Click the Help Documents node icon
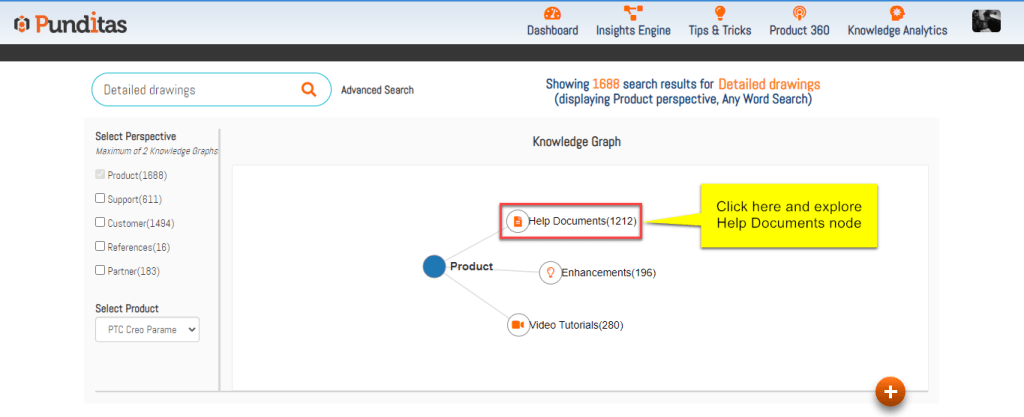The width and height of the screenshot is (1024, 417). coord(517,220)
